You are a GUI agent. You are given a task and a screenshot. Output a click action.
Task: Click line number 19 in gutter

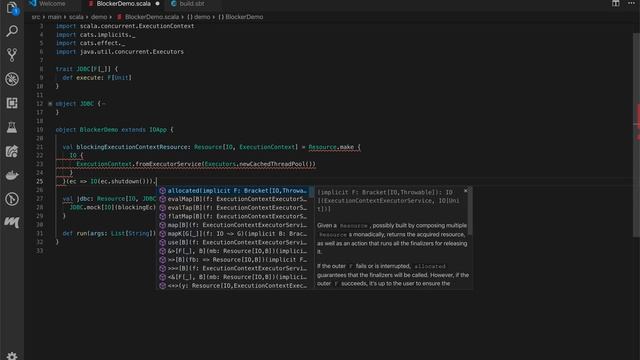point(40,130)
